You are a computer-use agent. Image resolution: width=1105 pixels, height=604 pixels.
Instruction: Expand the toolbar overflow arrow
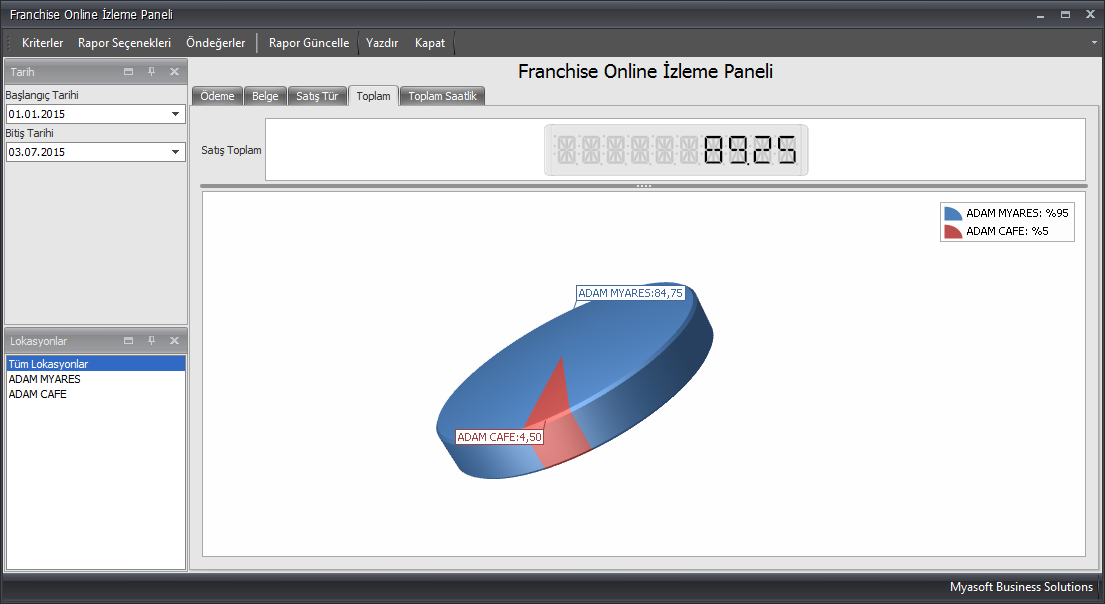[1095, 43]
